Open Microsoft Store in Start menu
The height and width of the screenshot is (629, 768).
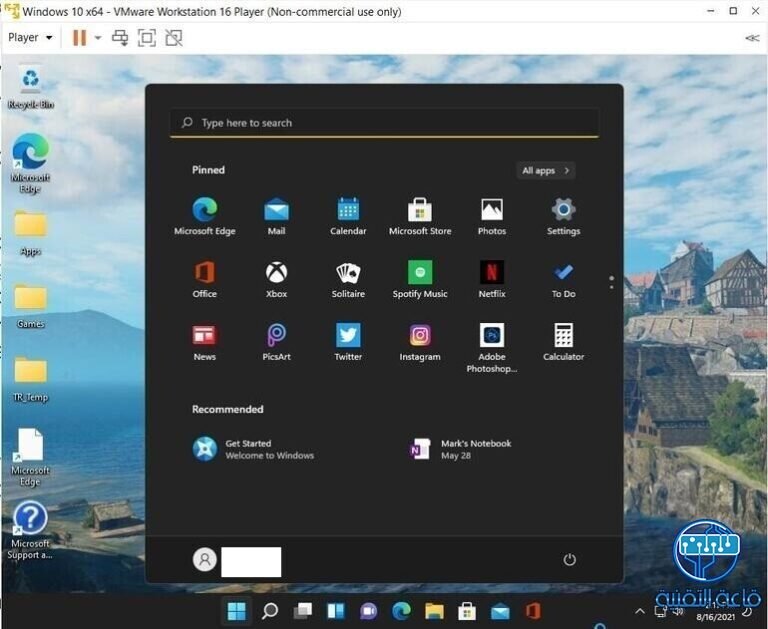[x=420, y=216]
